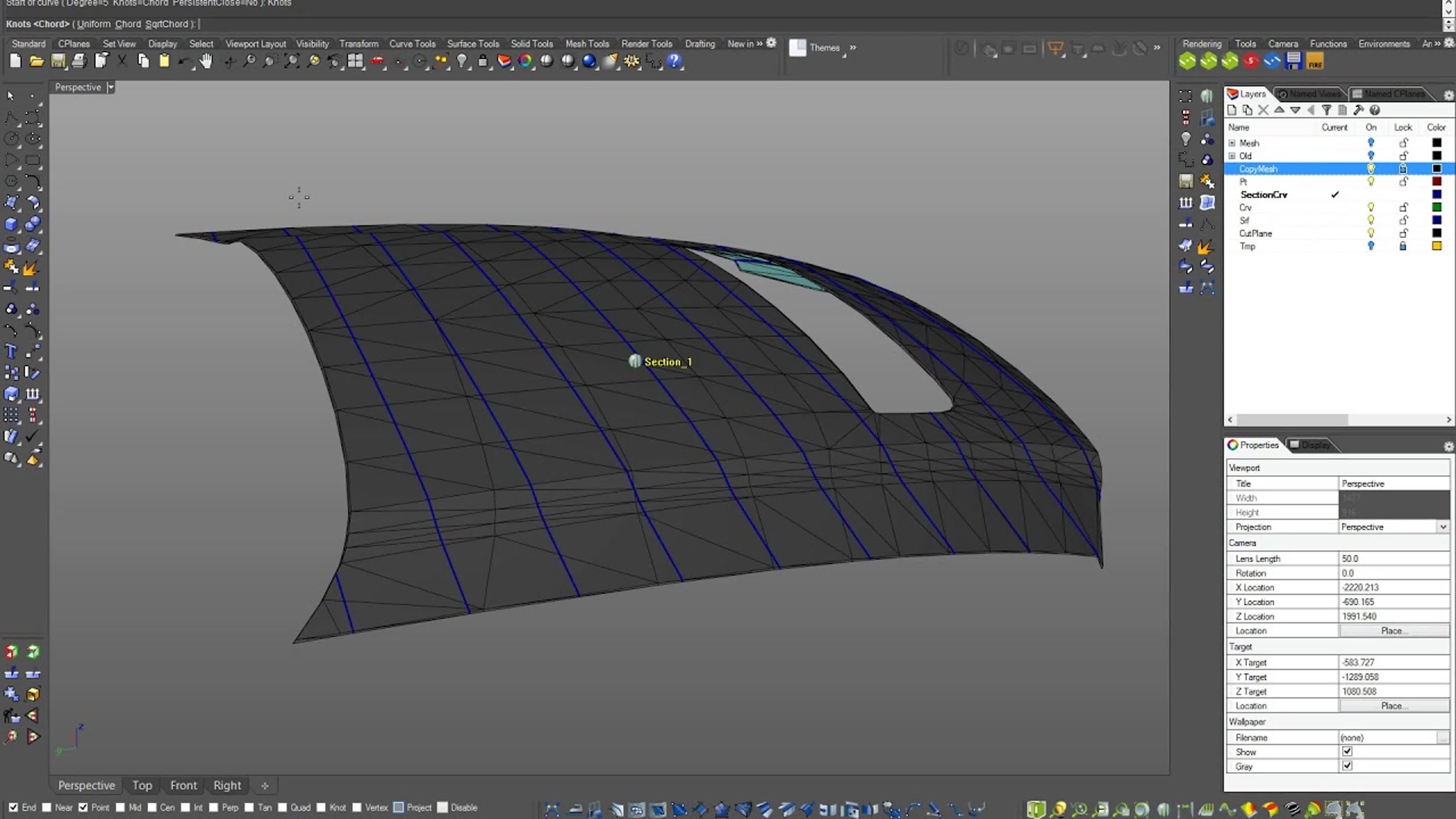The image size is (1456, 819).
Task: Uncheck the wallpaper Show checkbox
Action: pyautogui.click(x=1348, y=751)
